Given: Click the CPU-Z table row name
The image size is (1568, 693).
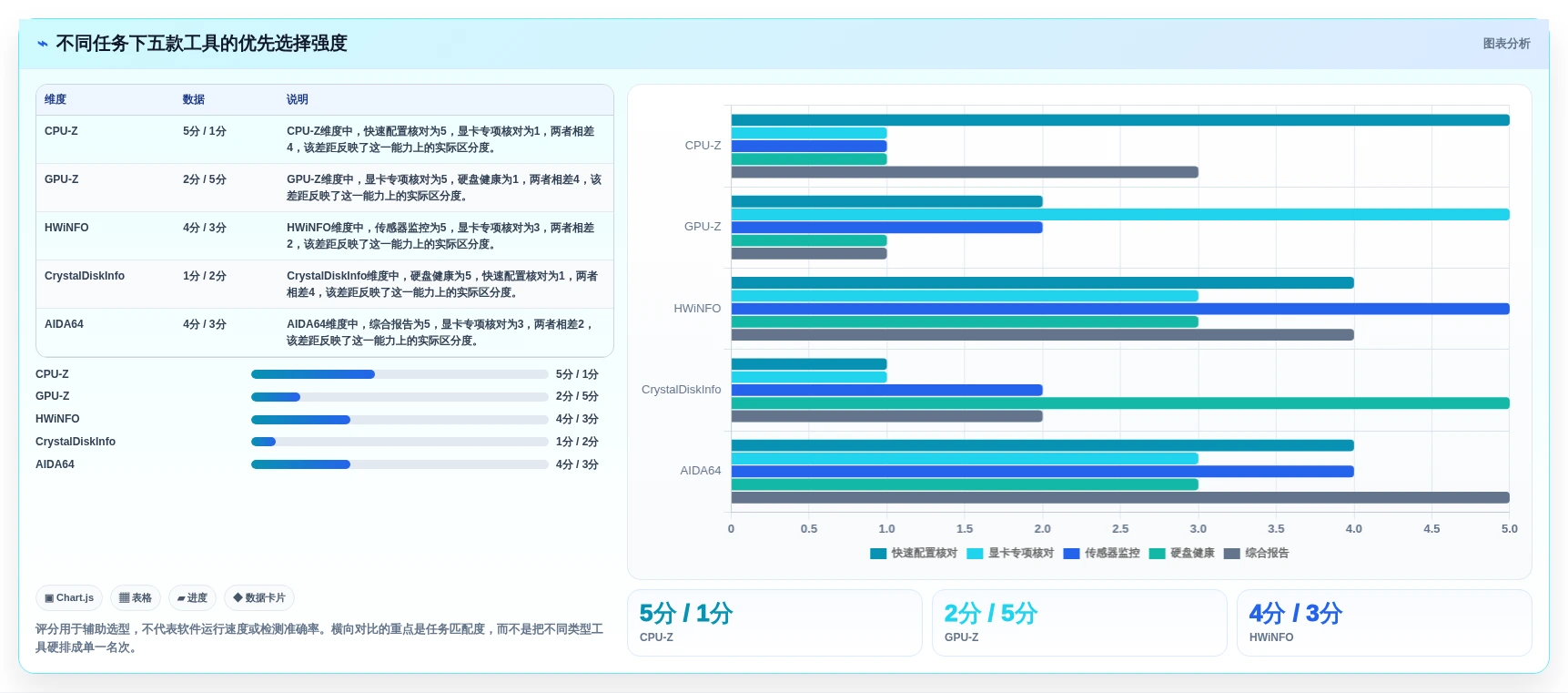Looking at the screenshot, I should (x=61, y=131).
